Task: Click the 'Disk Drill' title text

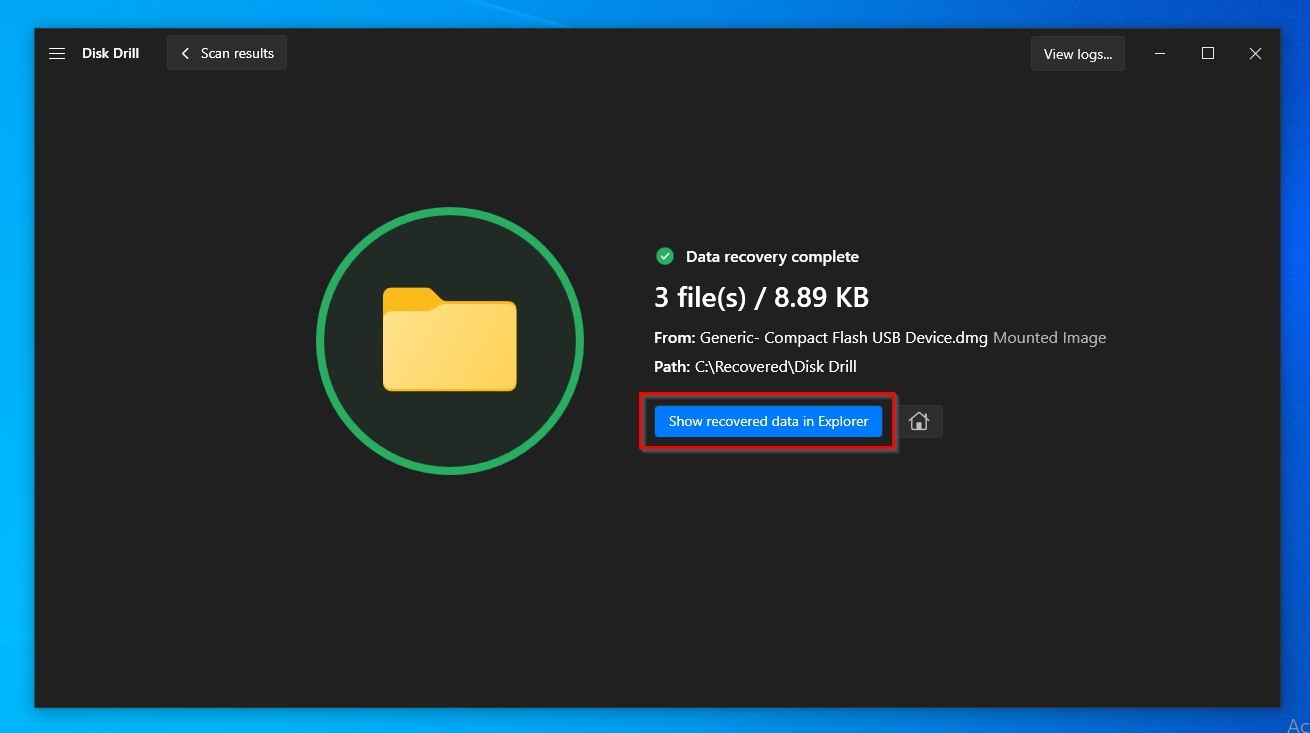Action: [110, 53]
